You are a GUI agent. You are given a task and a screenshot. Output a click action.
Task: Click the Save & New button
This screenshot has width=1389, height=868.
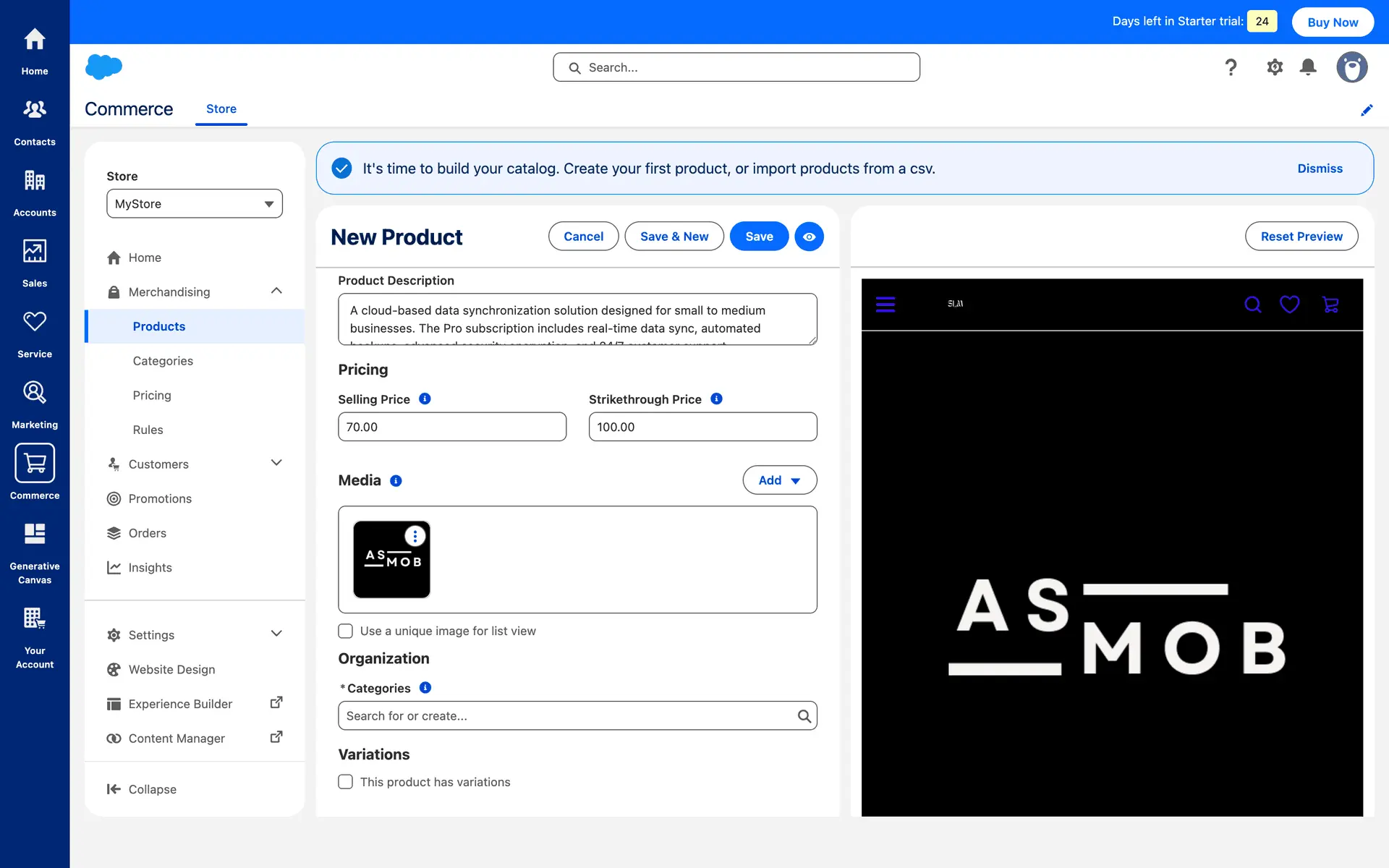(674, 237)
